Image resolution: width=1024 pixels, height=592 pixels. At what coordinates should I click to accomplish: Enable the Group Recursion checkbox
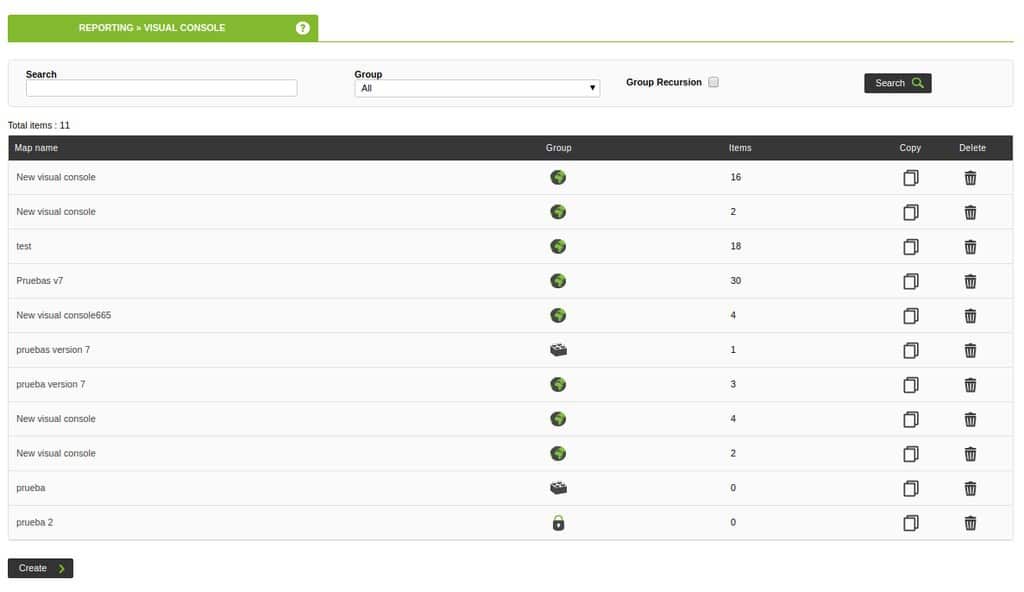[x=713, y=82]
